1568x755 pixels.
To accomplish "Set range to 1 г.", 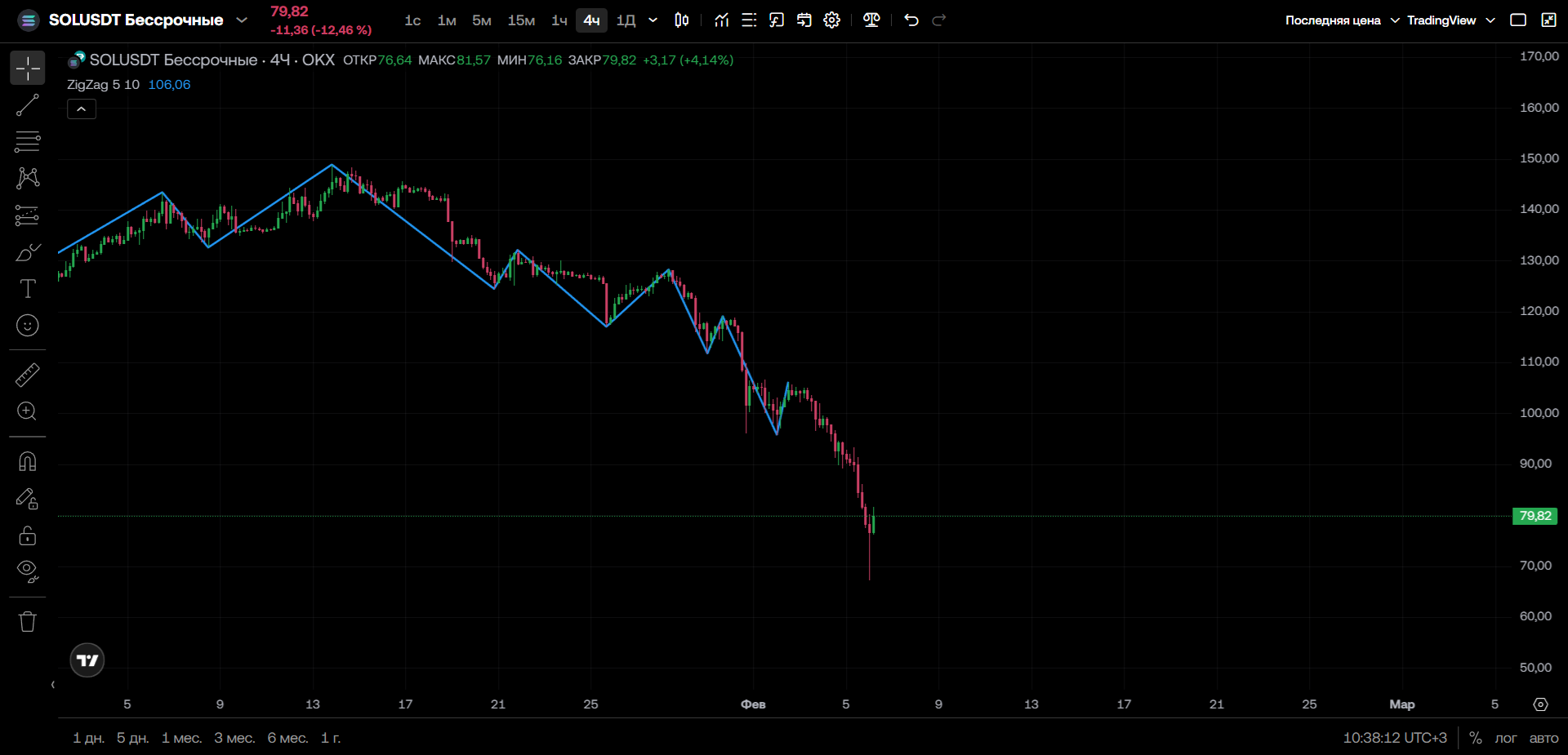I will click(x=331, y=738).
